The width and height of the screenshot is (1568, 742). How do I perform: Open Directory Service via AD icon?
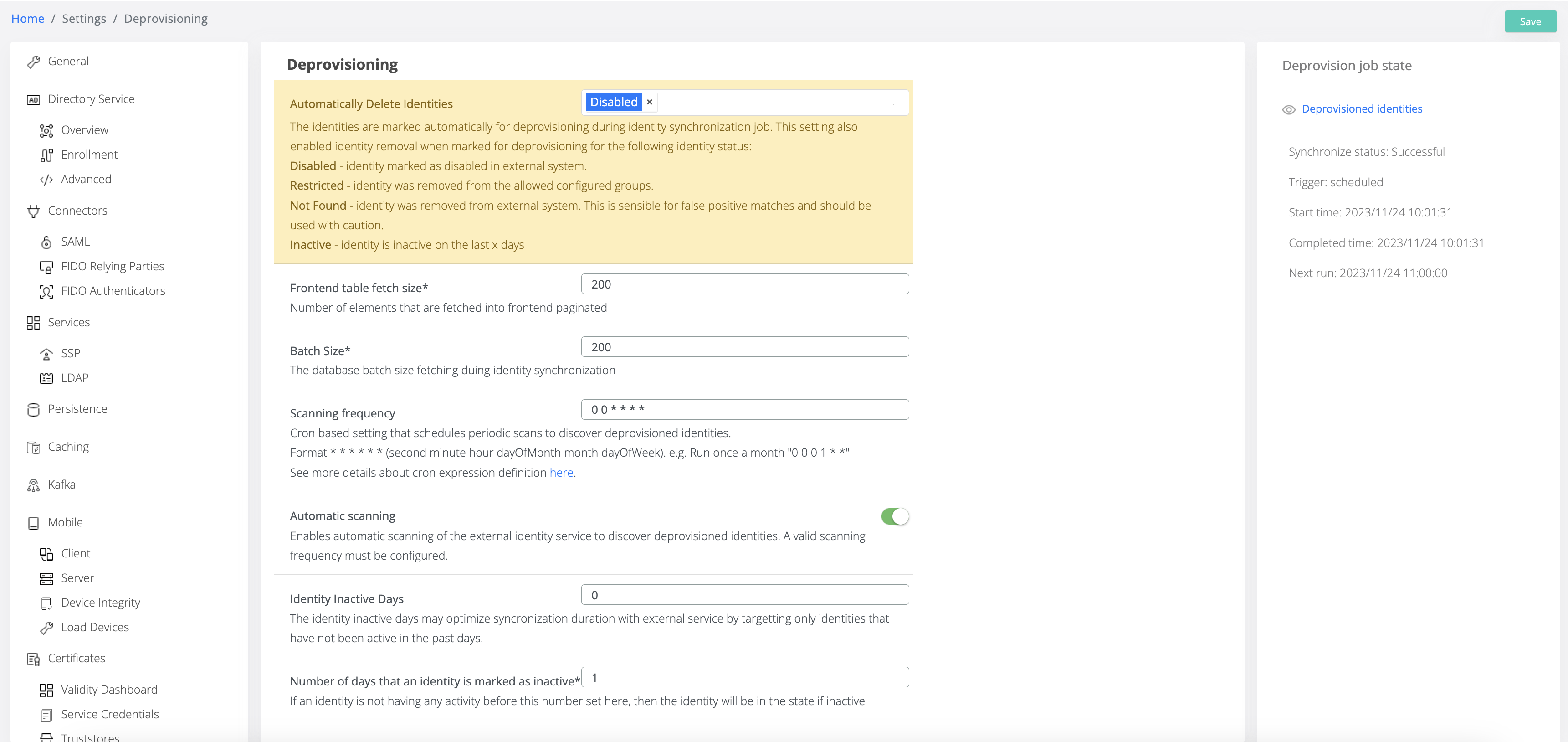pyautogui.click(x=33, y=99)
